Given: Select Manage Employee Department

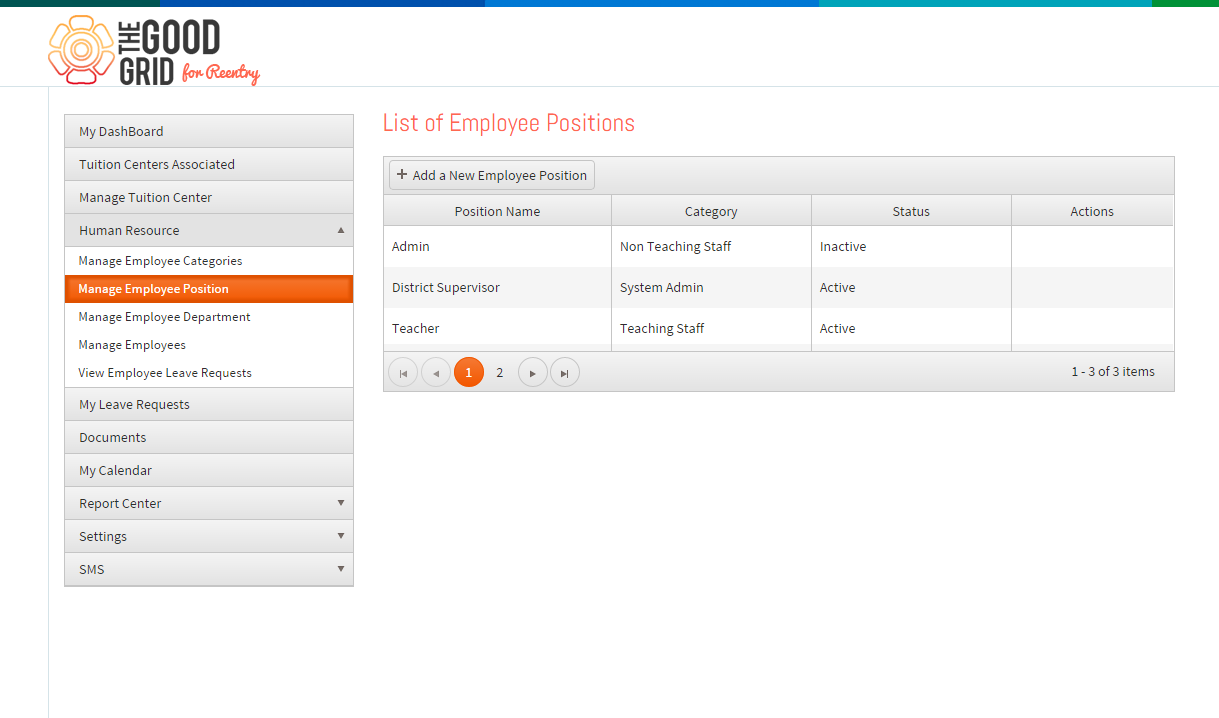Looking at the screenshot, I should click(x=209, y=317).
